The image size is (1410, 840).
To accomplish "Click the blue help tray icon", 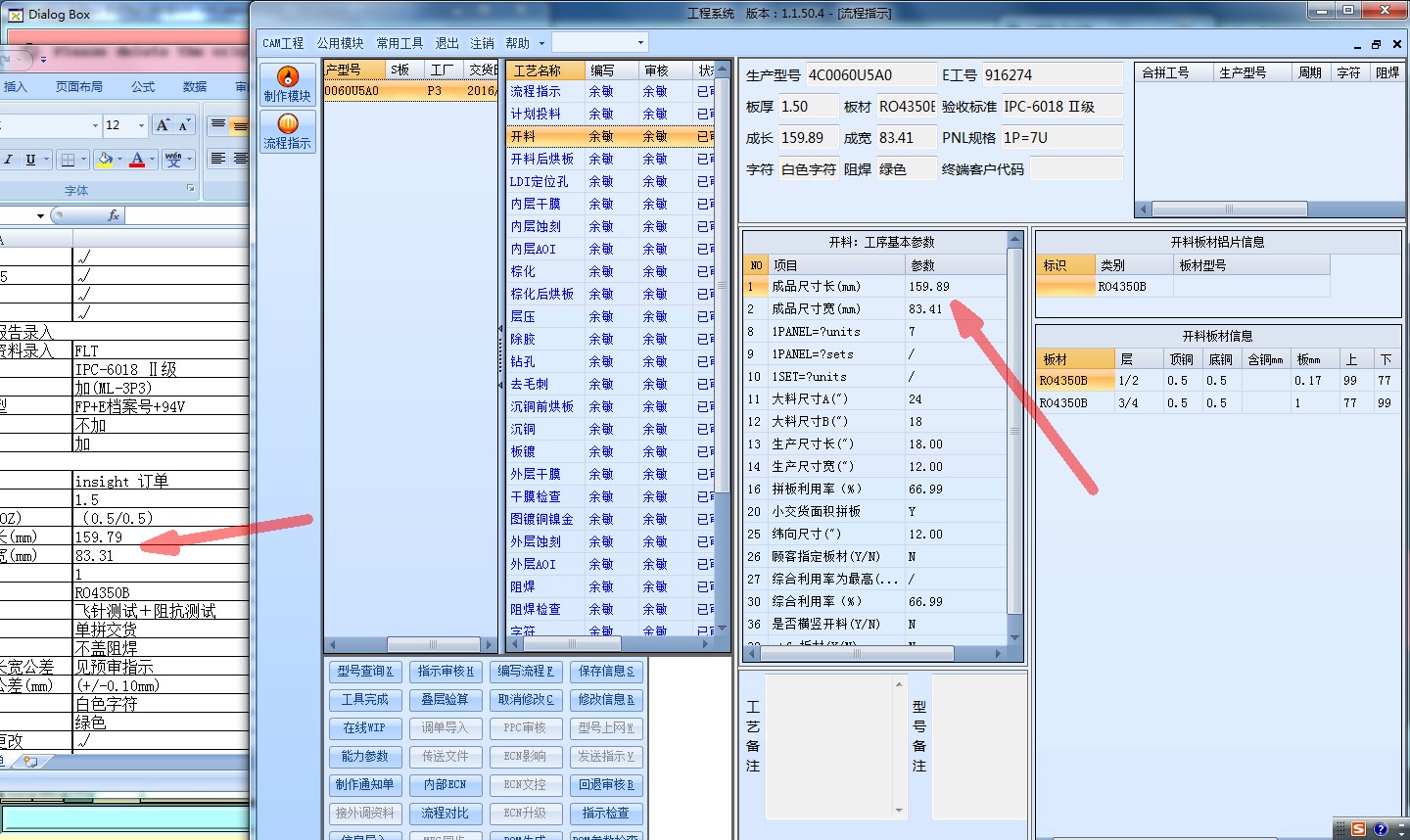I will (1381, 829).
